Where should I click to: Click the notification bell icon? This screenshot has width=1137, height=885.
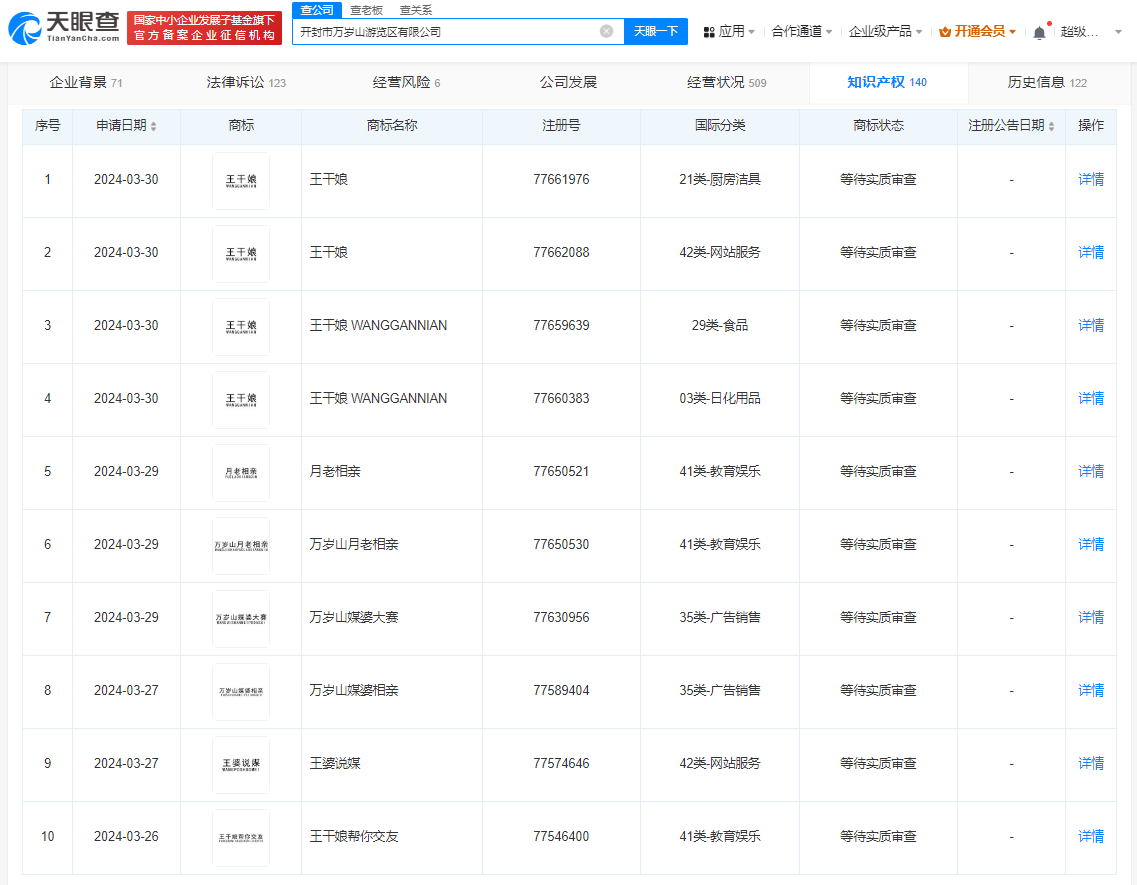pyautogui.click(x=1038, y=31)
